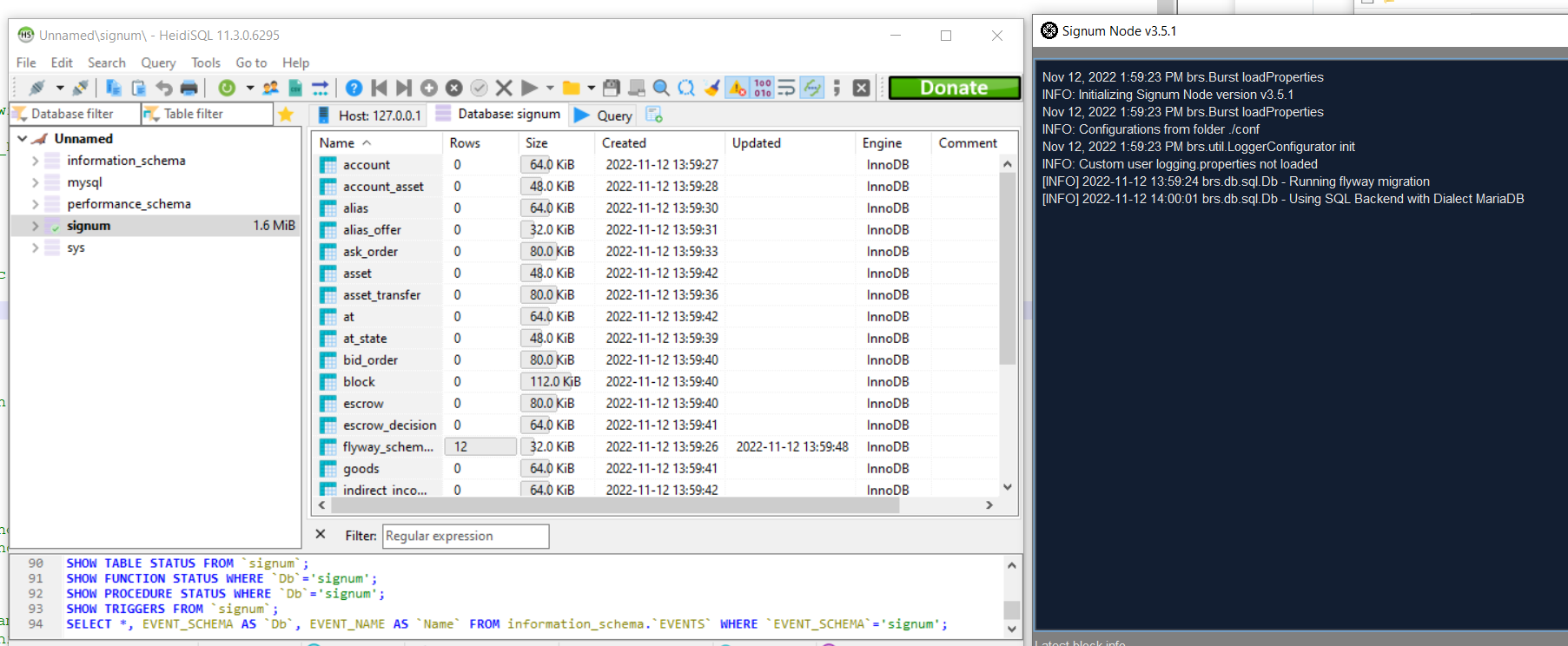Expand the performance_schema database

pyautogui.click(x=35, y=204)
